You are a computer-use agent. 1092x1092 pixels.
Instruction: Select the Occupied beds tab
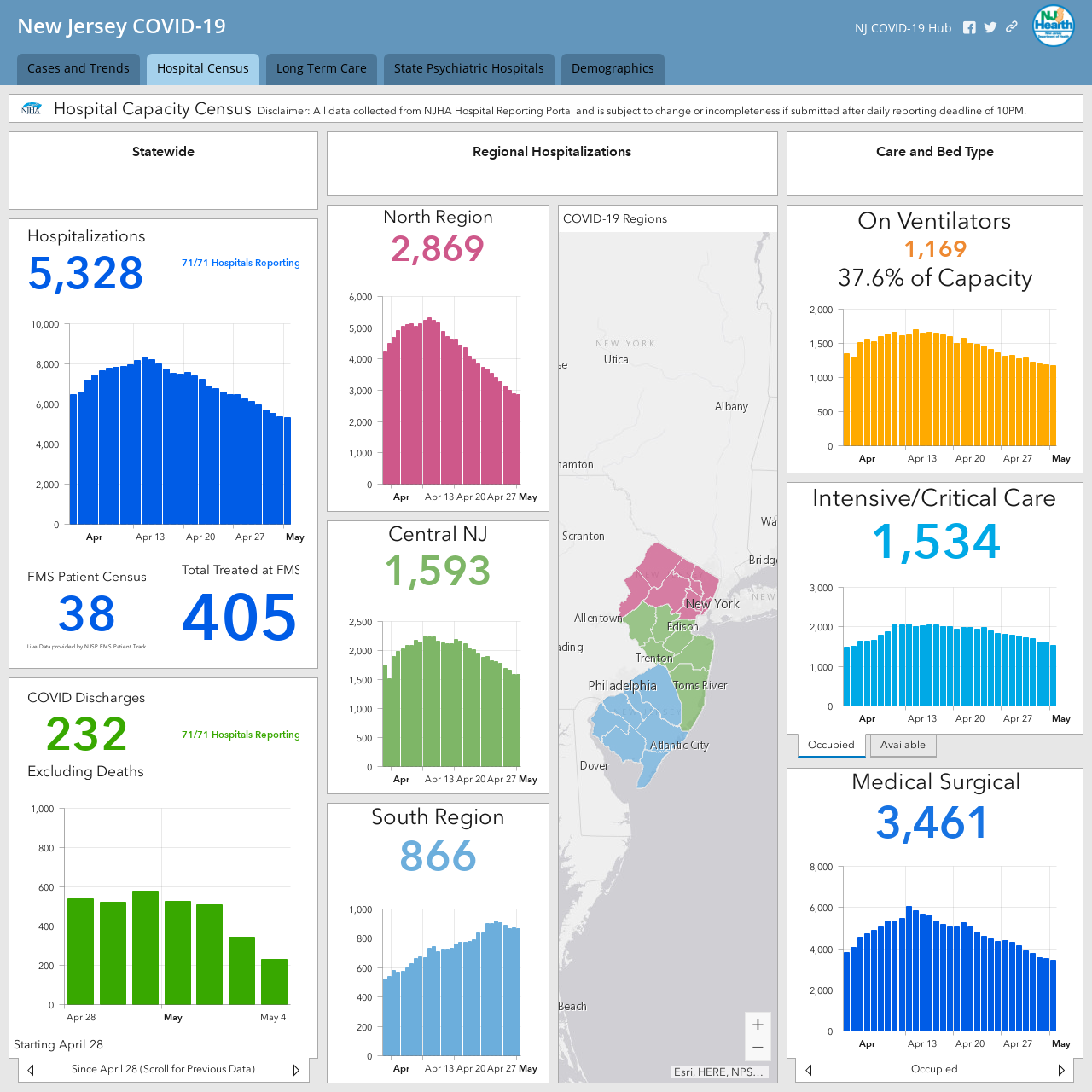click(831, 745)
